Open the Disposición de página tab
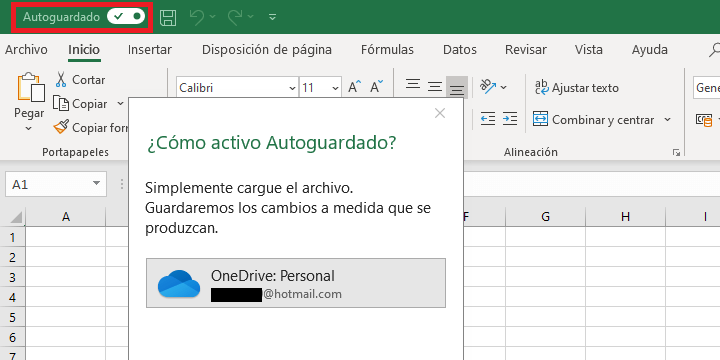The height and width of the screenshot is (360, 720). pos(267,49)
